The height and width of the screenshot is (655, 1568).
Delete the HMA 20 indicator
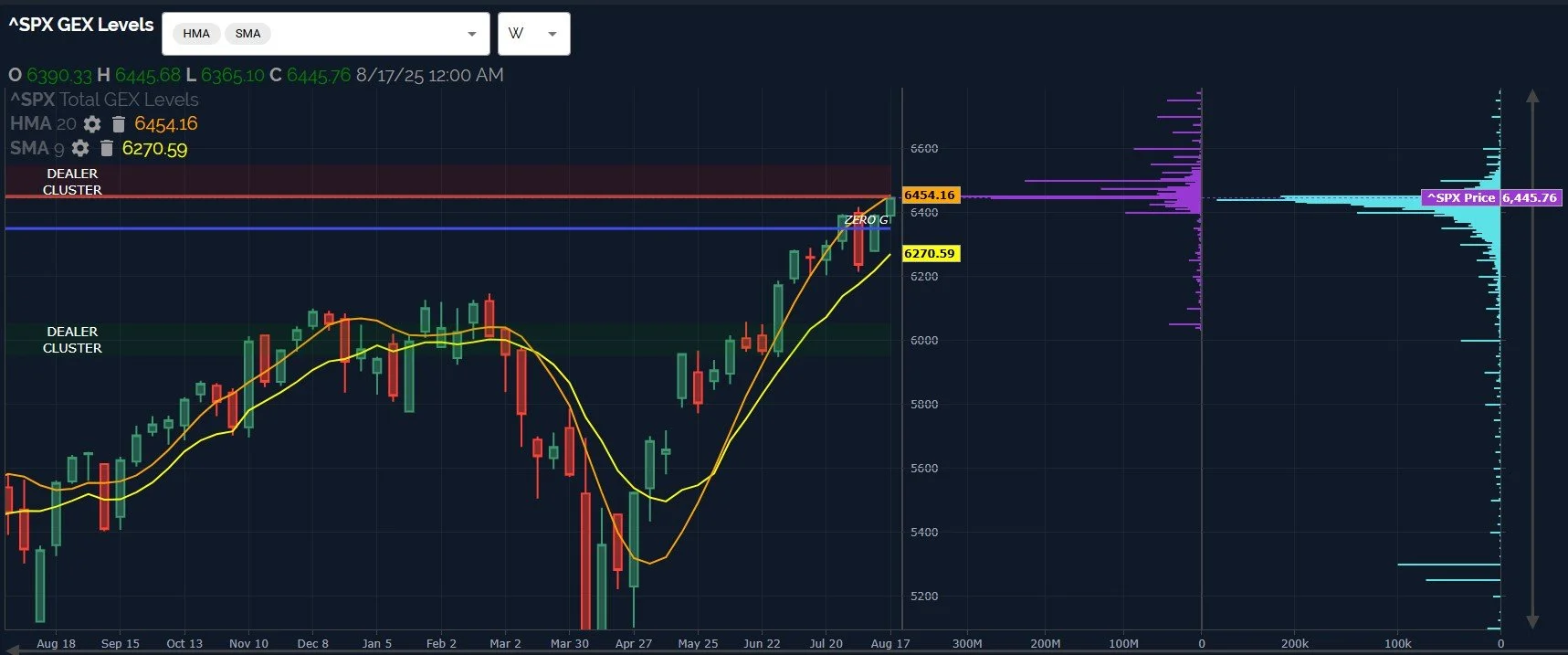[x=119, y=123]
